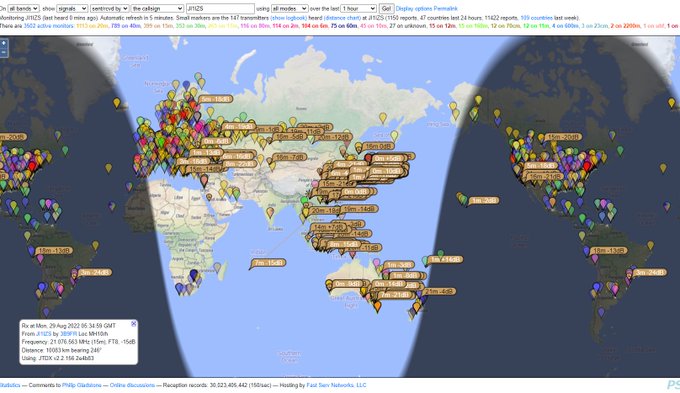The height and width of the screenshot is (393, 680).
Task: Click the Fast Serv Networks, LLC link
Action: point(337,385)
